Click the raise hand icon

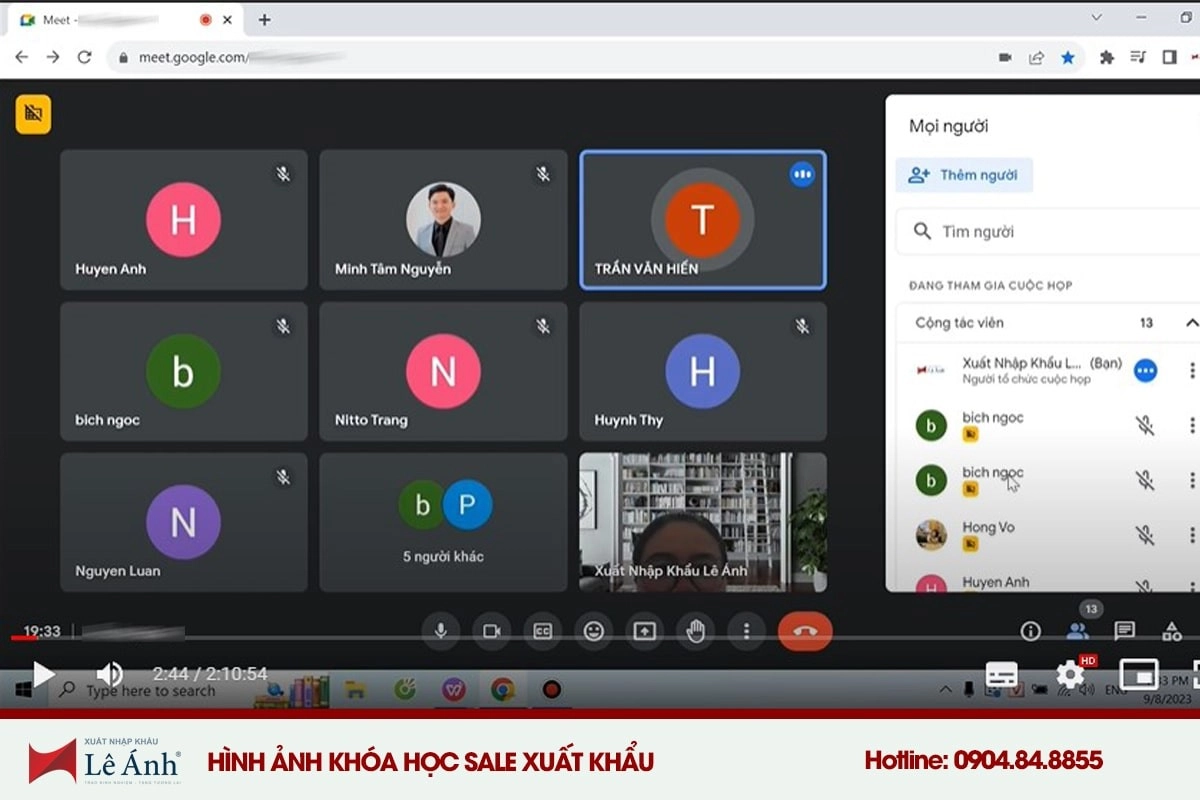click(x=695, y=631)
